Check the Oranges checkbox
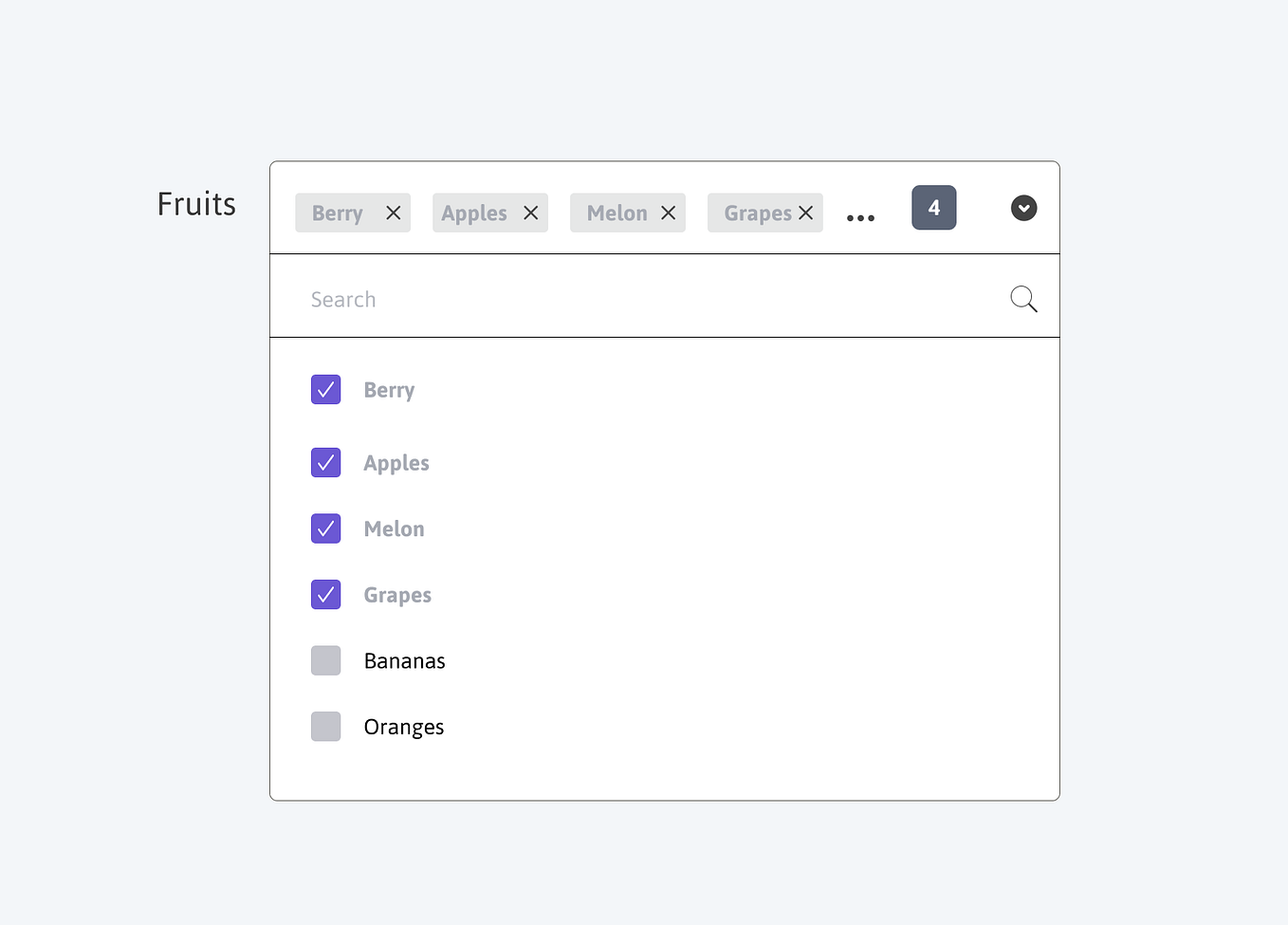Image resolution: width=1288 pixels, height=925 pixels. click(x=326, y=727)
